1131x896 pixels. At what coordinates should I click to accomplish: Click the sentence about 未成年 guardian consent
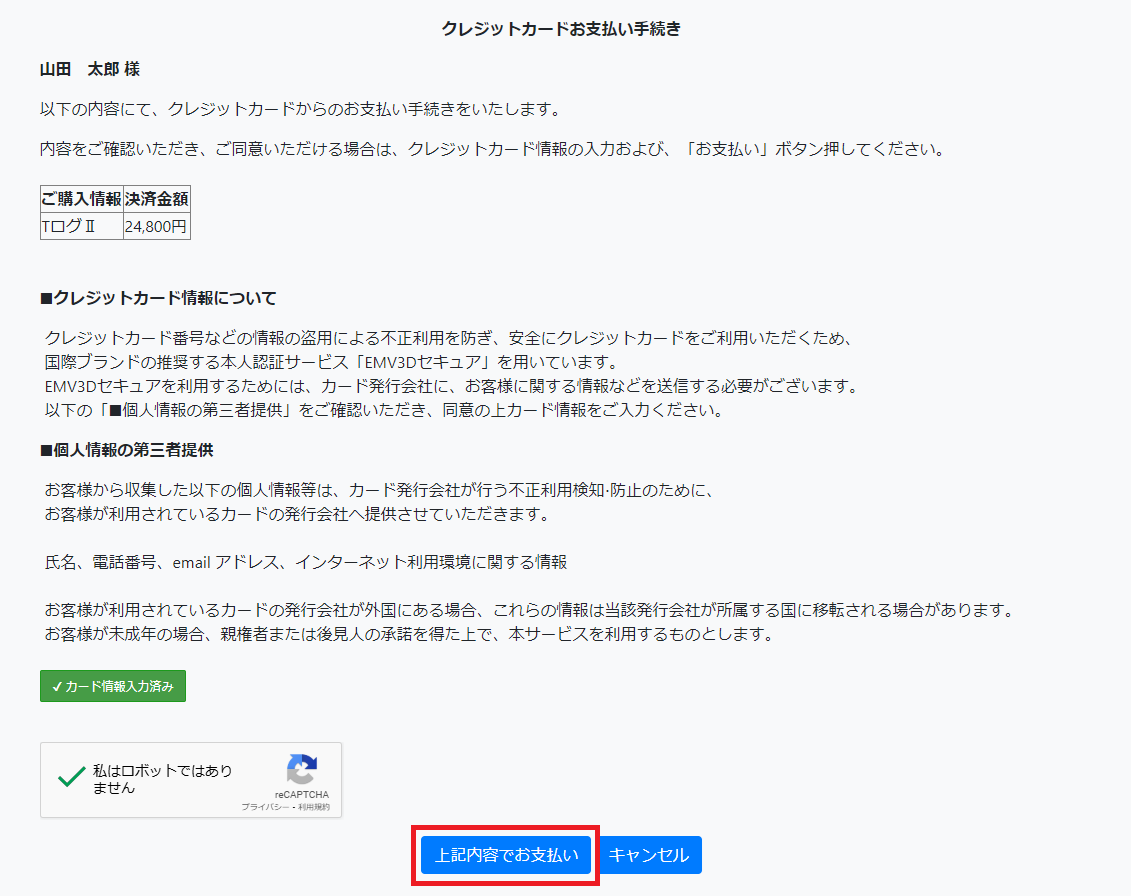pos(409,635)
